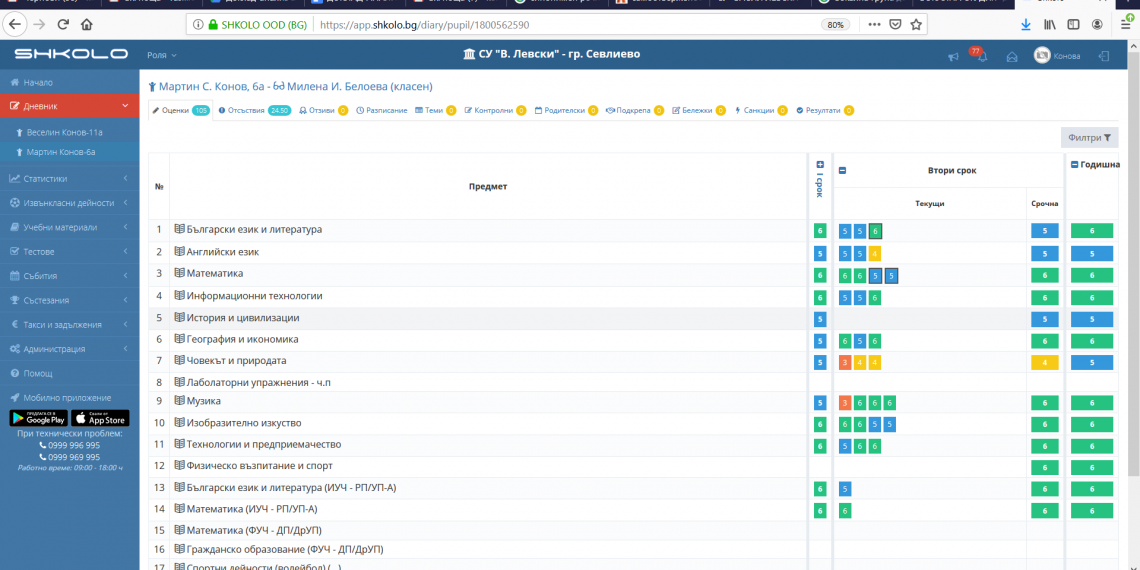This screenshot has width=1140, height=570.
Task: Expand the Учебни материали sidebar section
Action: [x=68, y=227]
